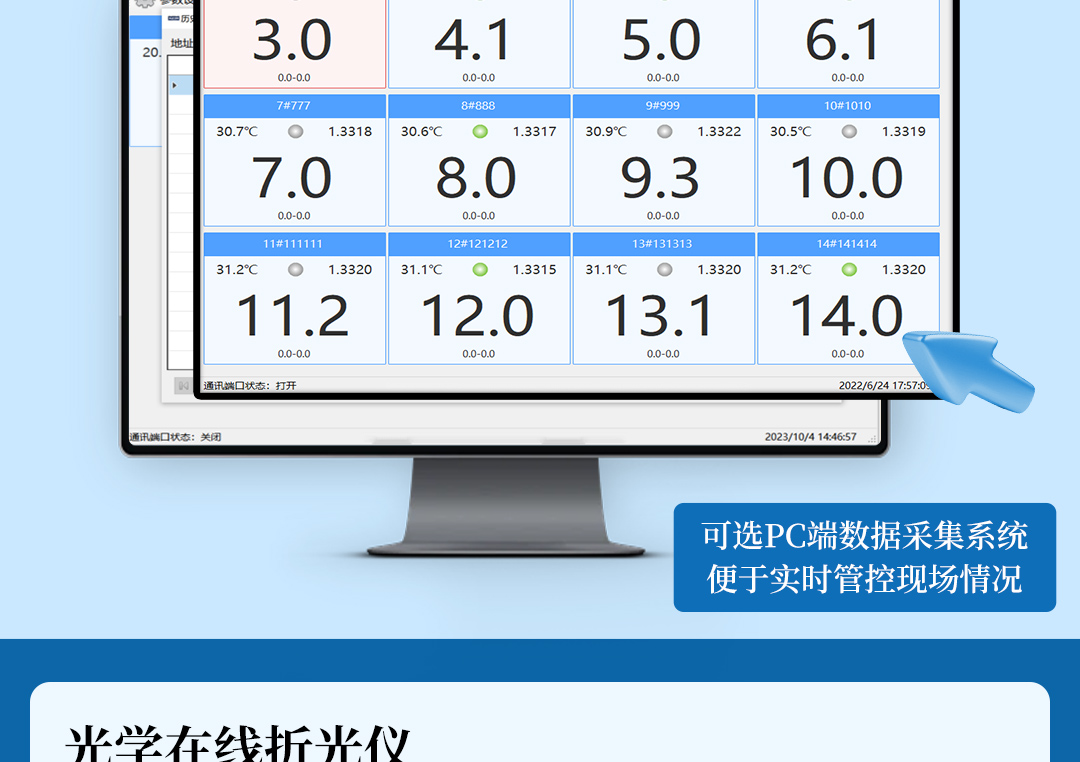Click the gray status indicator on channel 9#999
This screenshot has height=762, width=1080.
coord(664,131)
